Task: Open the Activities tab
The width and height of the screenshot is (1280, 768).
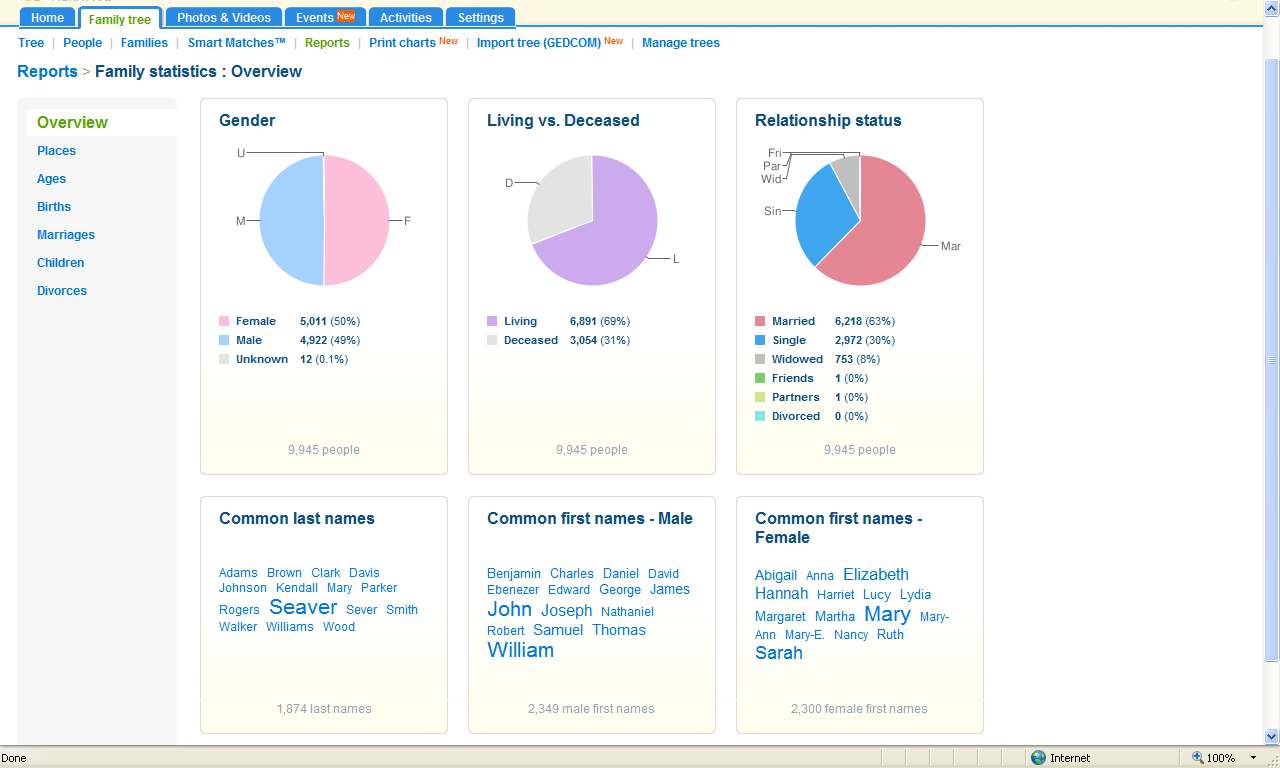Action: point(406,17)
